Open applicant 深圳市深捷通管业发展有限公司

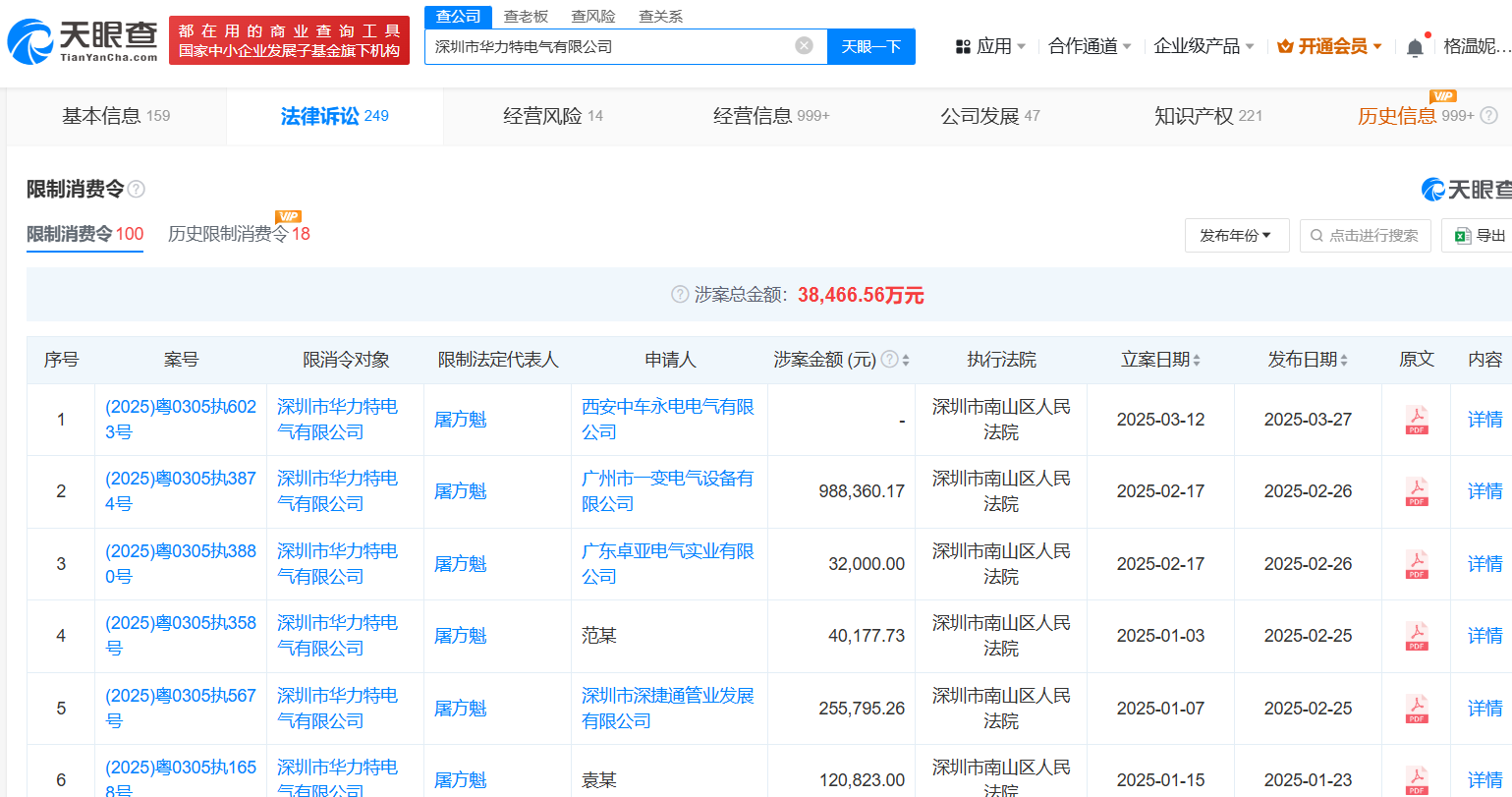[x=668, y=709]
